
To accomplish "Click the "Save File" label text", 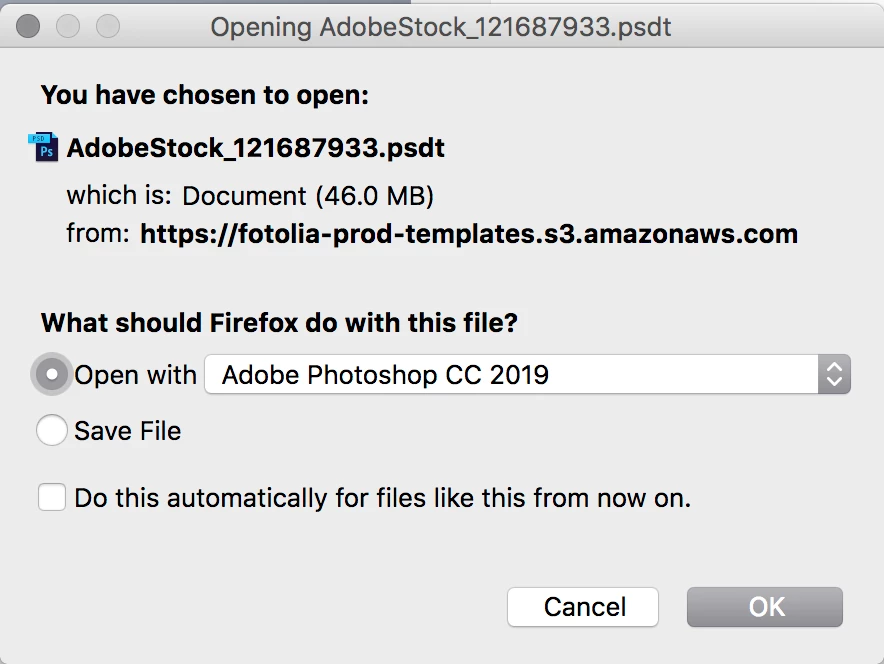I will coord(128,431).
